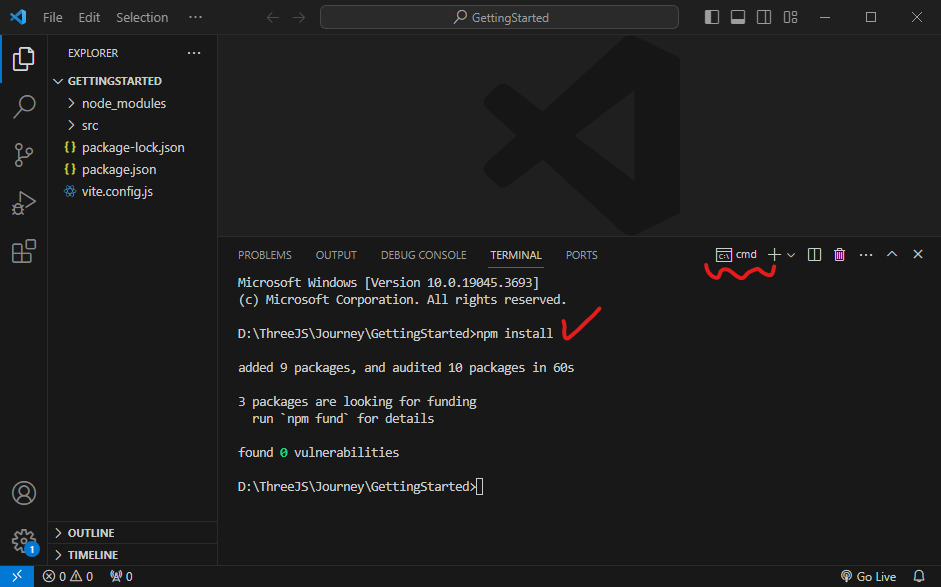Open errors and warnings status indicator
The image size is (941, 587).
pos(68,576)
